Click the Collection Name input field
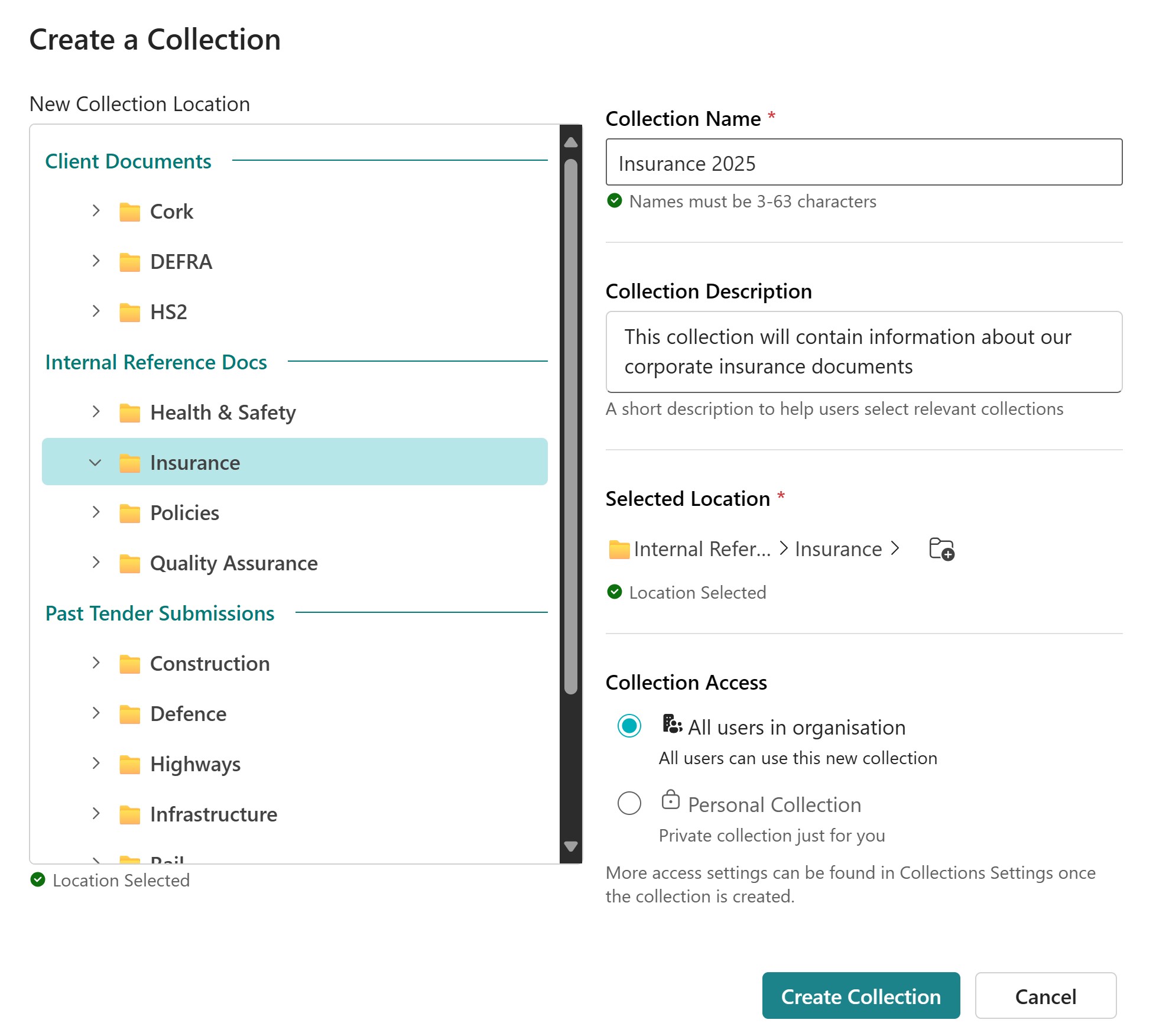 click(x=863, y=163)
